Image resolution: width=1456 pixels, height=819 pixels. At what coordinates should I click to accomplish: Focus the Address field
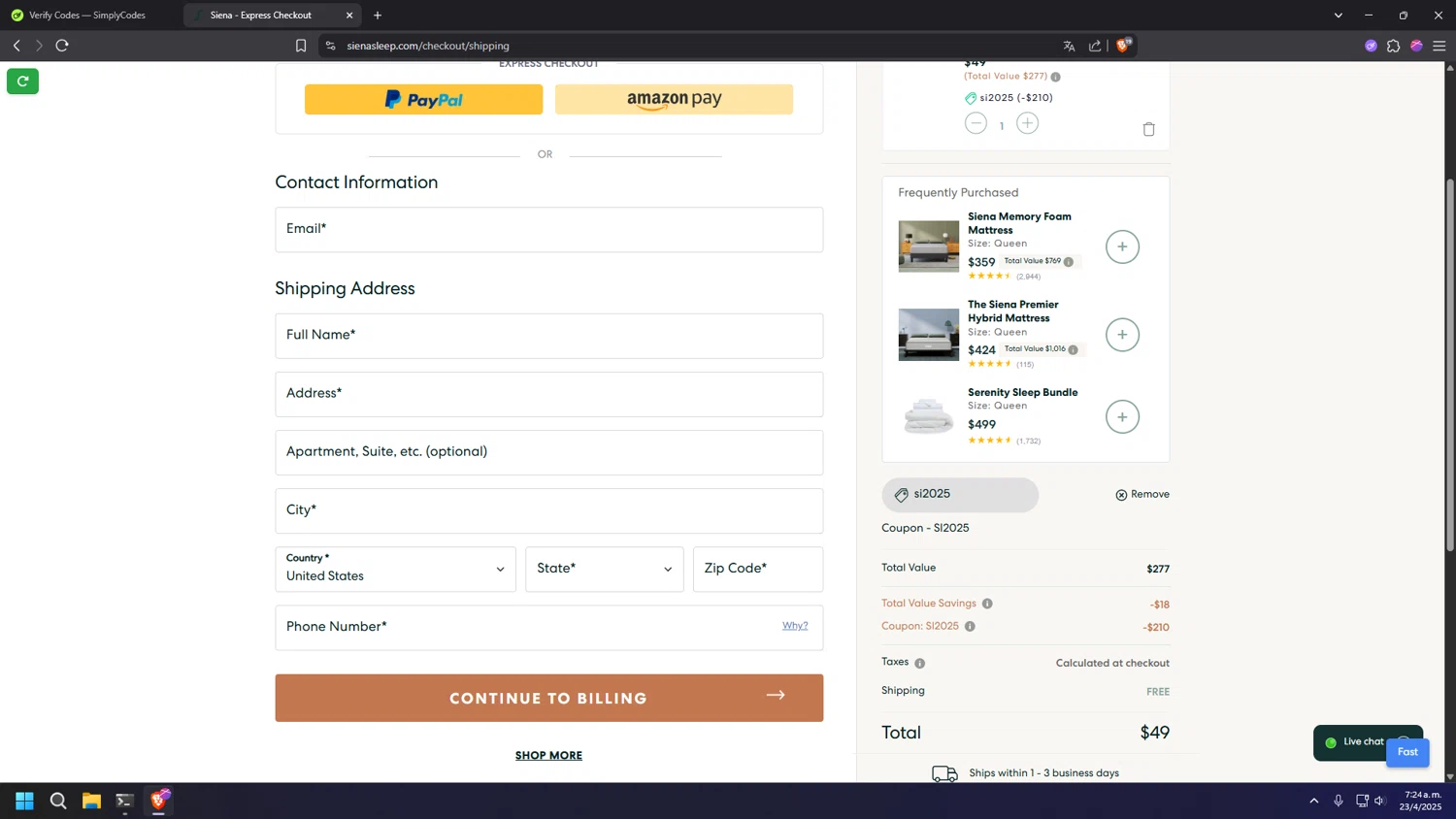click(x=548, y=394)
